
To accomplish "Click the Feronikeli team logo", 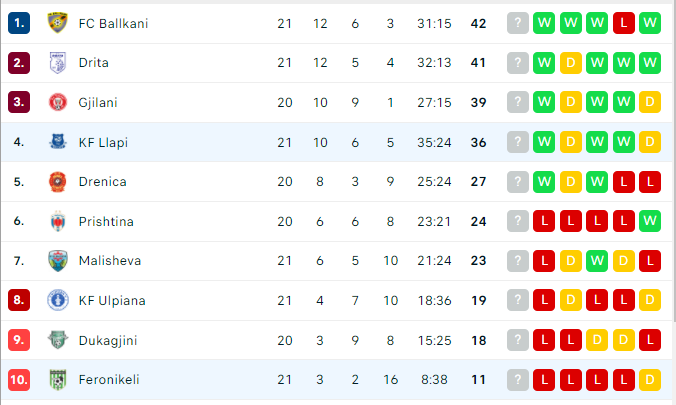I will [x=57, y=380].
